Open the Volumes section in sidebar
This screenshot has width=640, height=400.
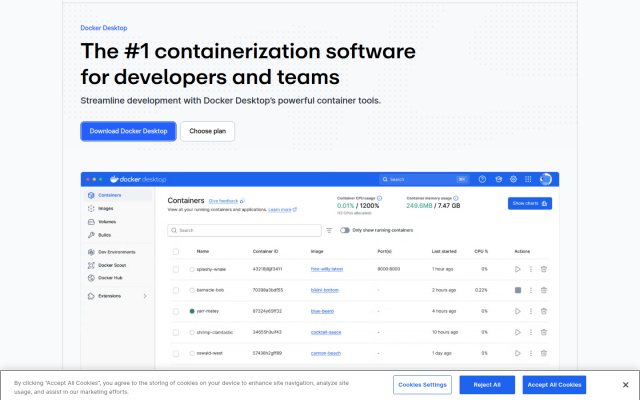coord(107,222)
